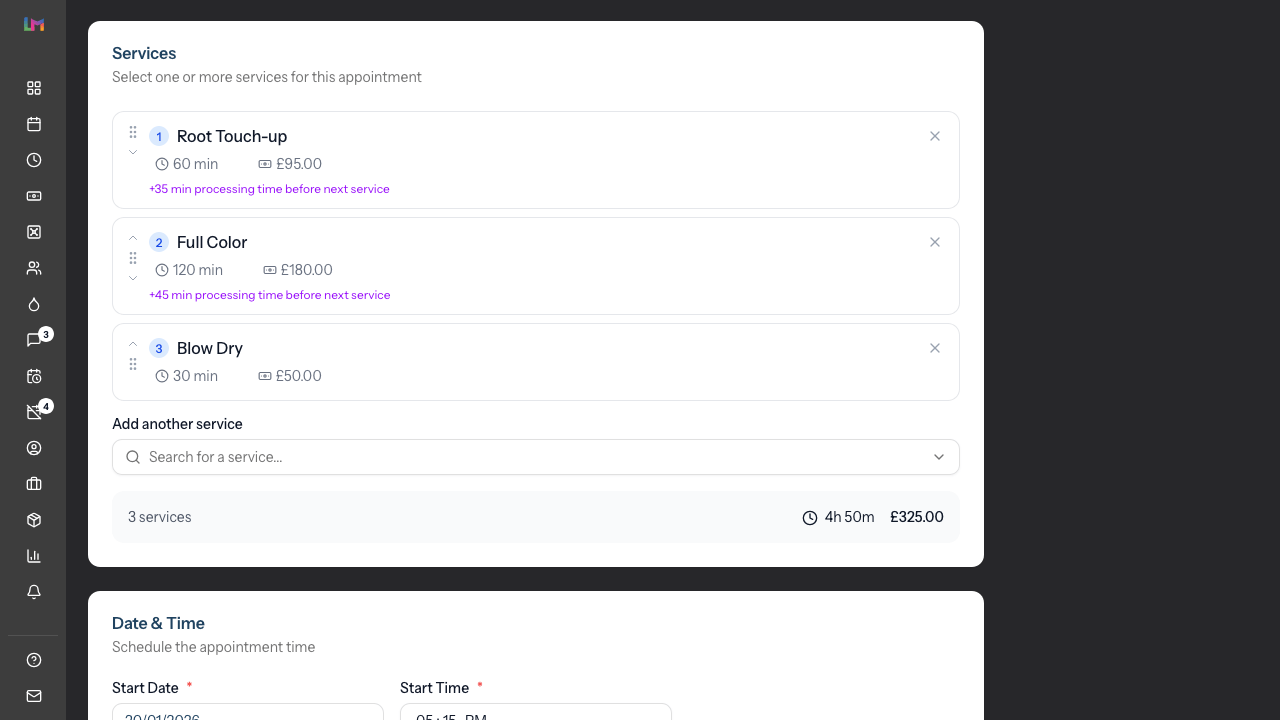
Task: Open the service search dropdown arrow
Action: point(939,457)
